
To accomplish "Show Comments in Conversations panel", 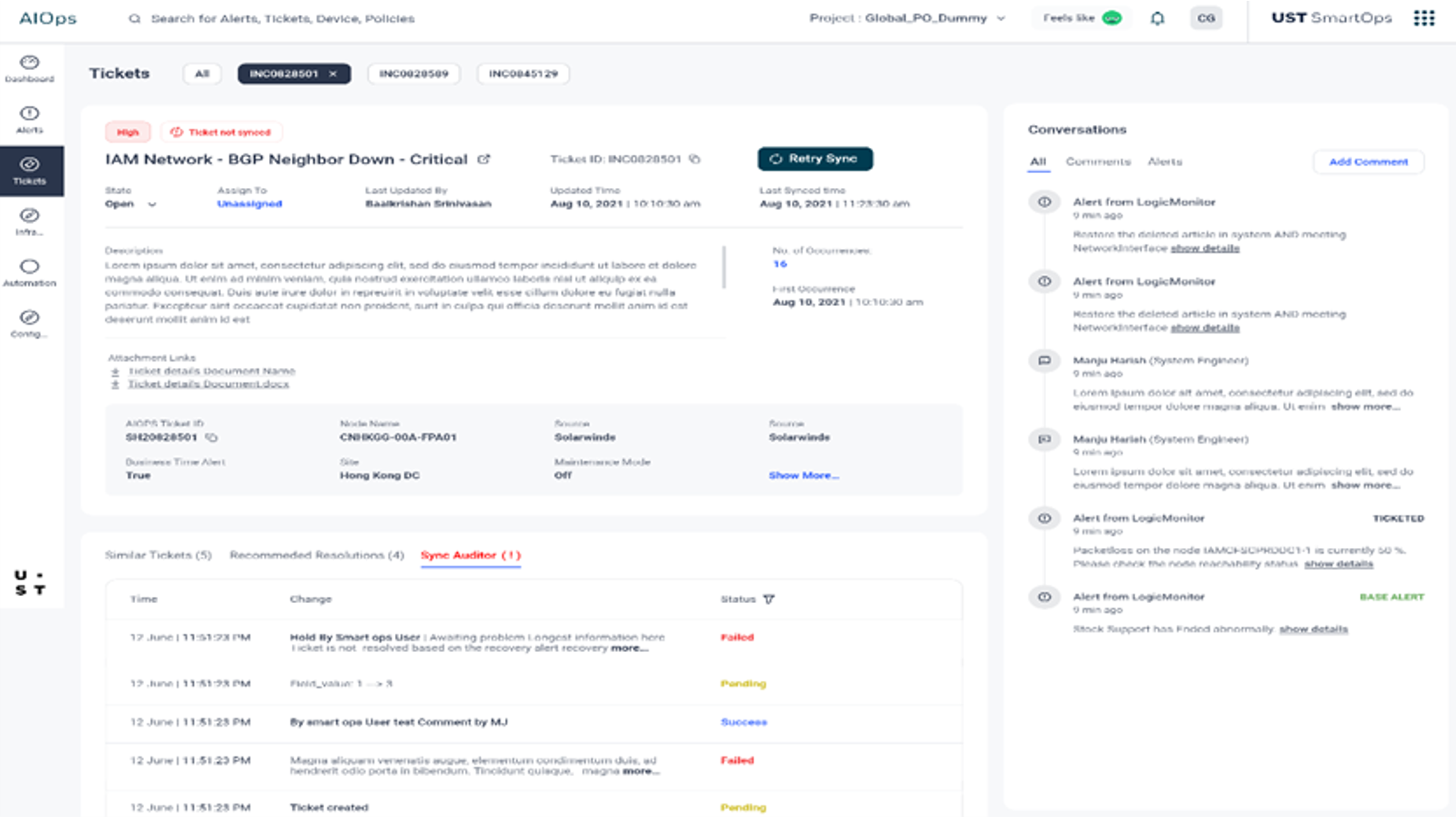I will coord(1097,162).
